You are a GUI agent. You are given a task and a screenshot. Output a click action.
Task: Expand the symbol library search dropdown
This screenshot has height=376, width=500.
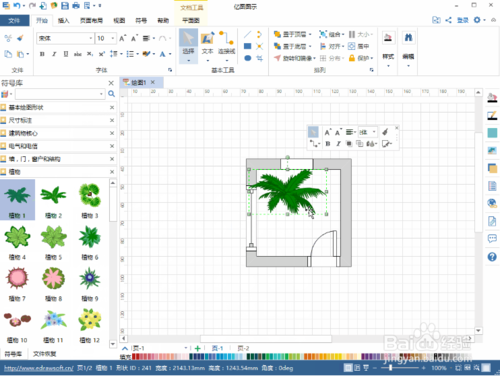click(x=101, y=94)
